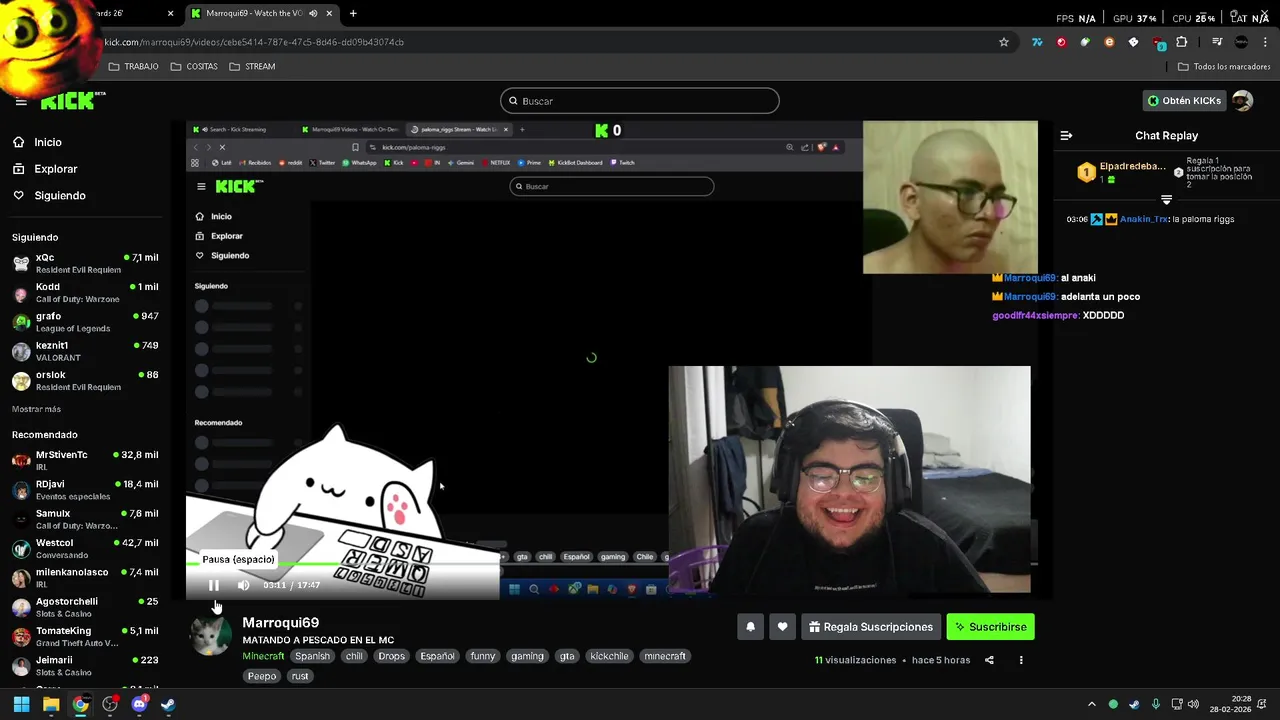1280x720 pixels.
Task: Click the green Suscribirse button
Action: point(990,627)
